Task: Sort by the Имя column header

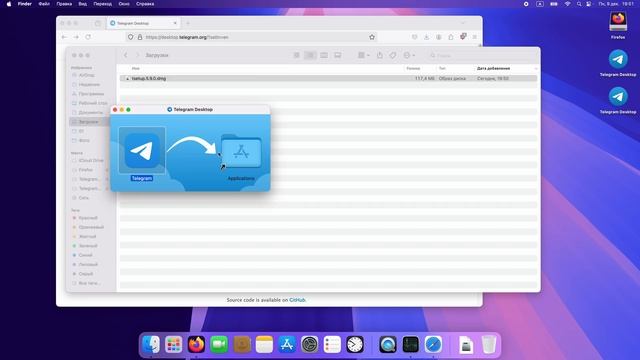Action: [136, 69]
